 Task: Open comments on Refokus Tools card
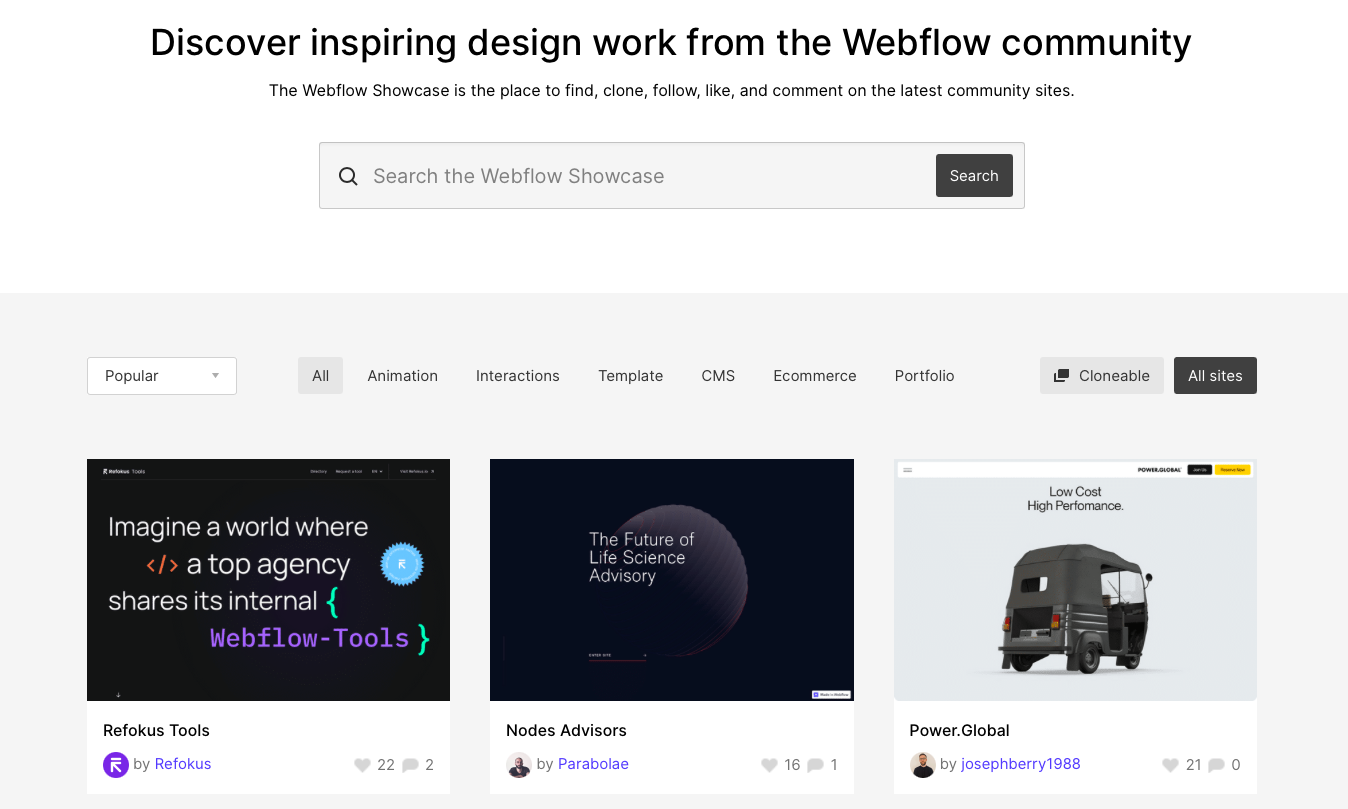click(x=410, y=765)
